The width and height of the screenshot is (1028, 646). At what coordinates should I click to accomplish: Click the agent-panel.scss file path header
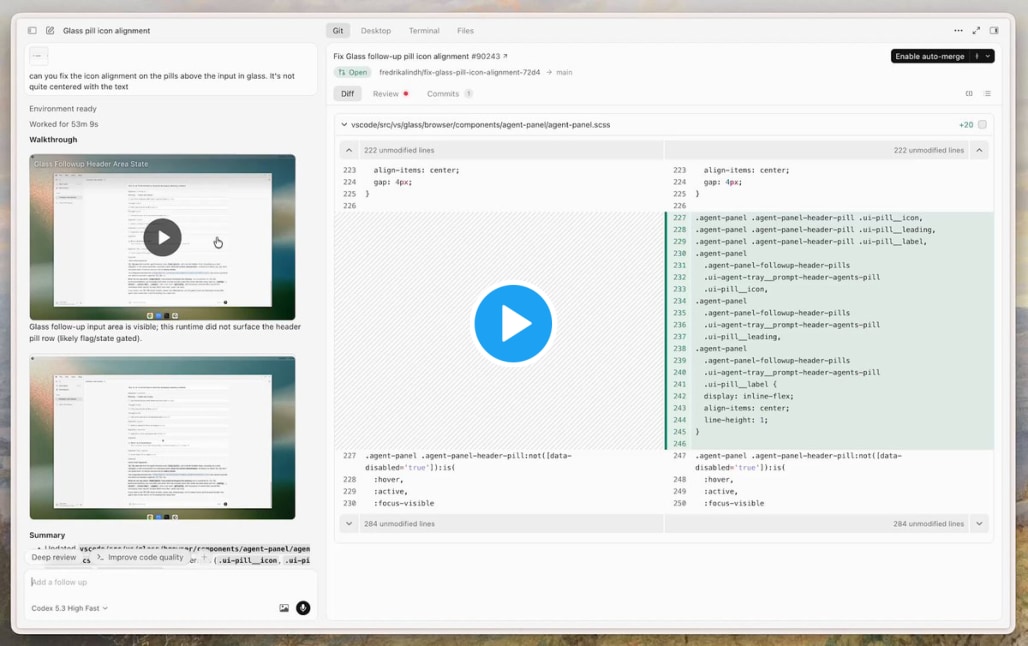[481, 125]
